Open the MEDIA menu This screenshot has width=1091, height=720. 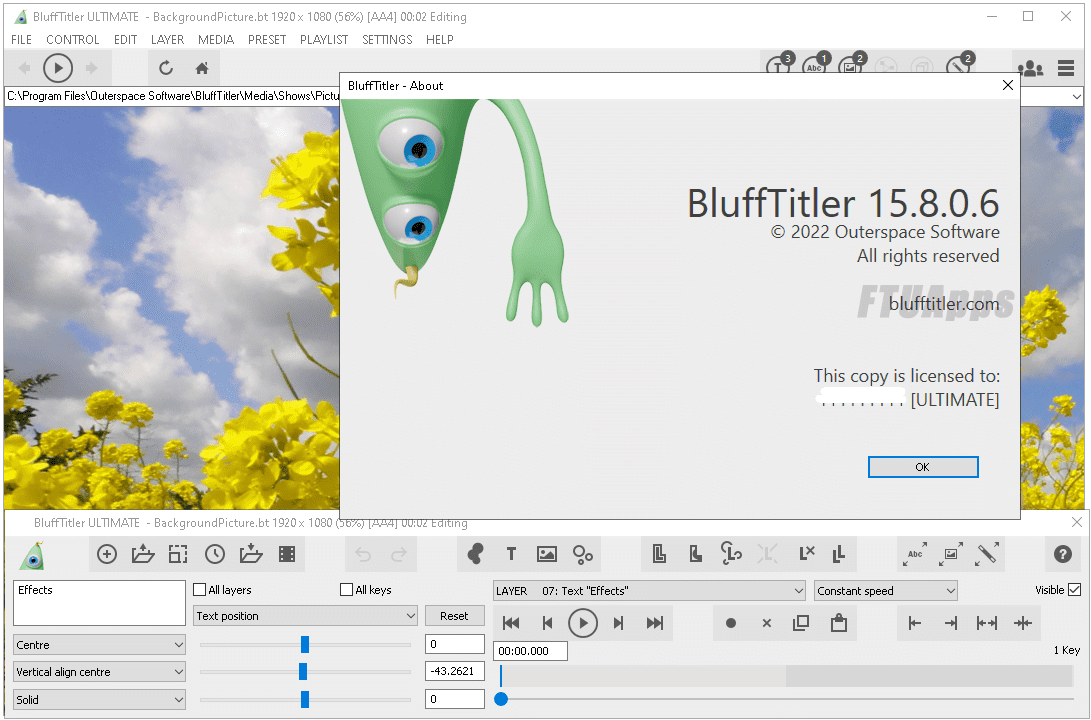click(x=216, y=40)
